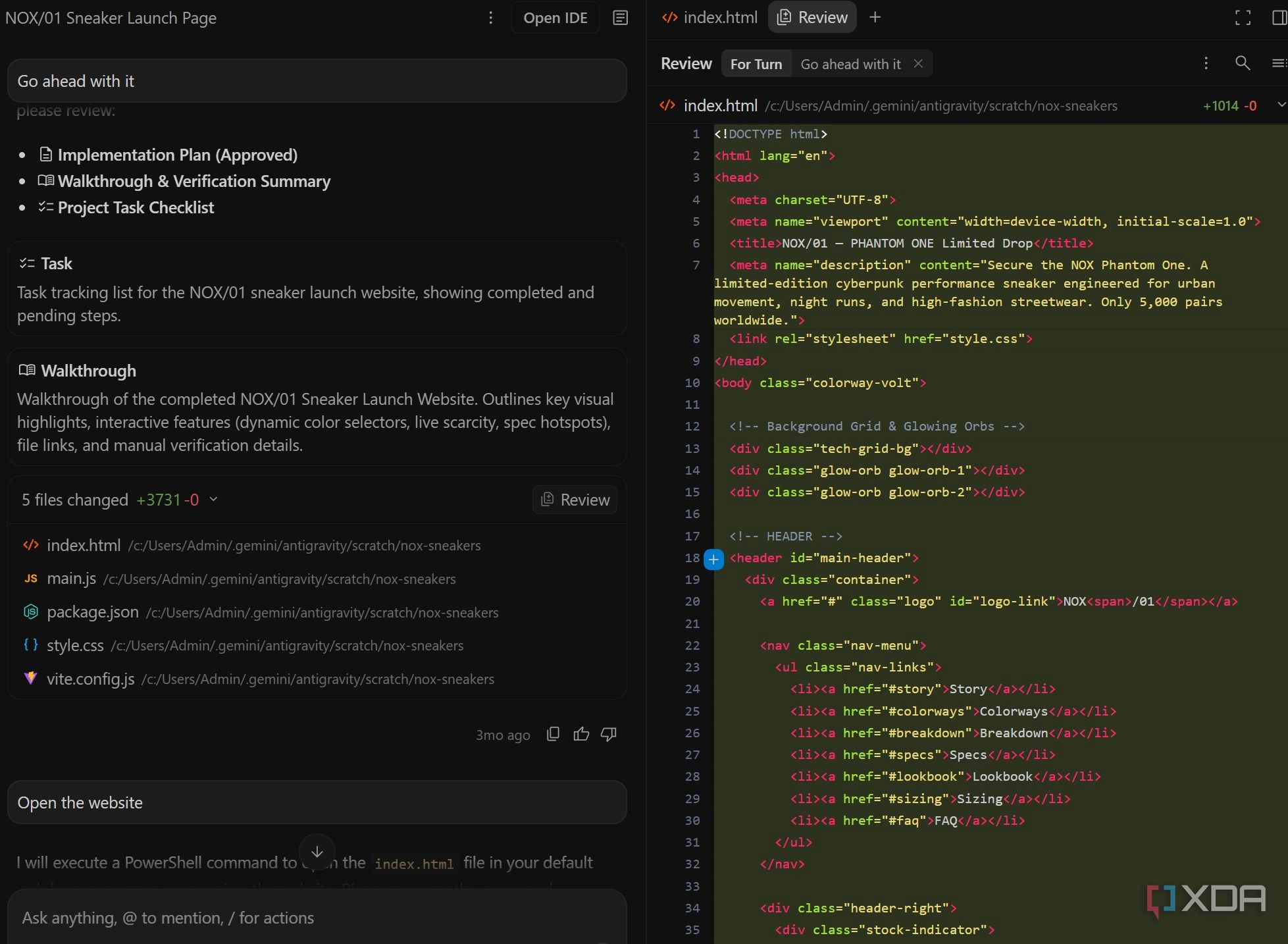Open style.css in changed files list
Image resolution: width=1288 pixels, height=944 pixels.
317,645
